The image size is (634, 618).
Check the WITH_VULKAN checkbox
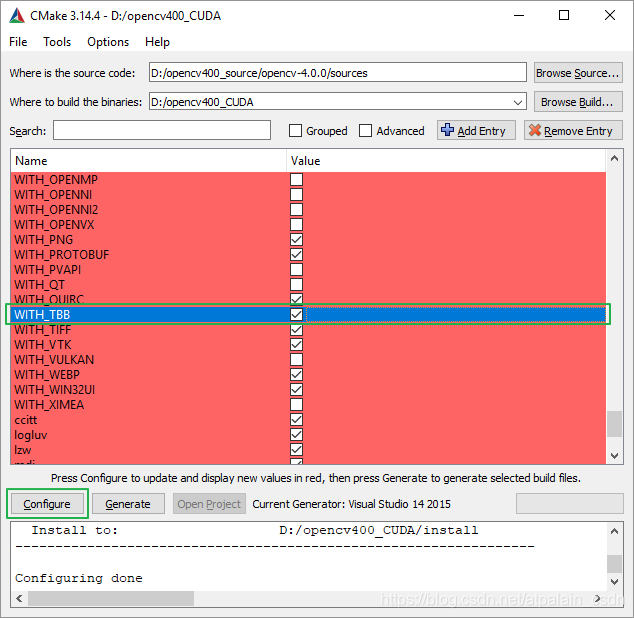coord(296,360)
